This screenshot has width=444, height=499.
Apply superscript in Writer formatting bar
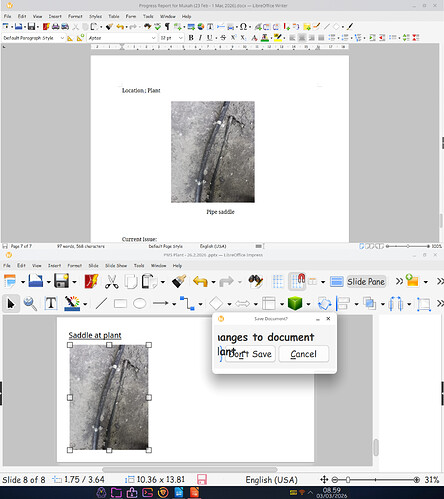(233, 38)
